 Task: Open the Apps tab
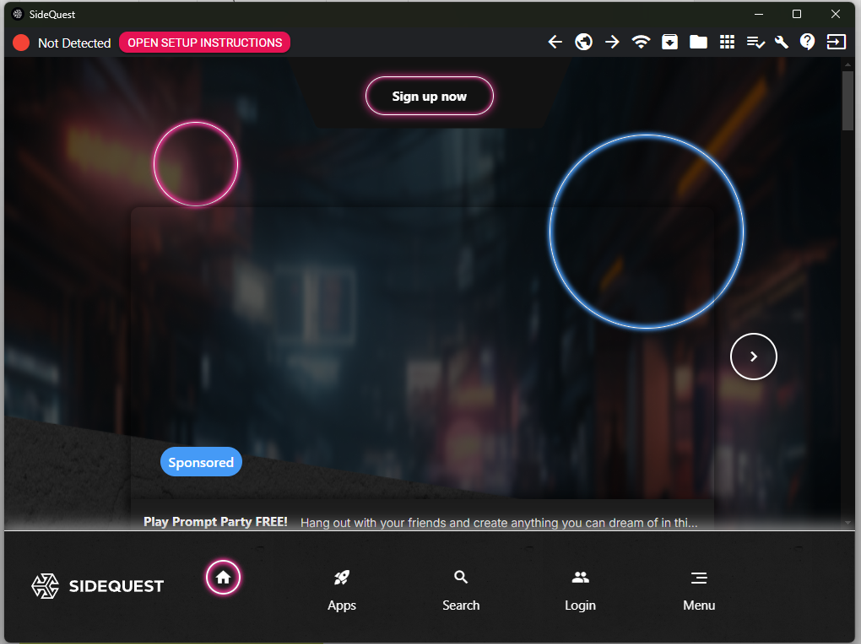click(342, 591)
